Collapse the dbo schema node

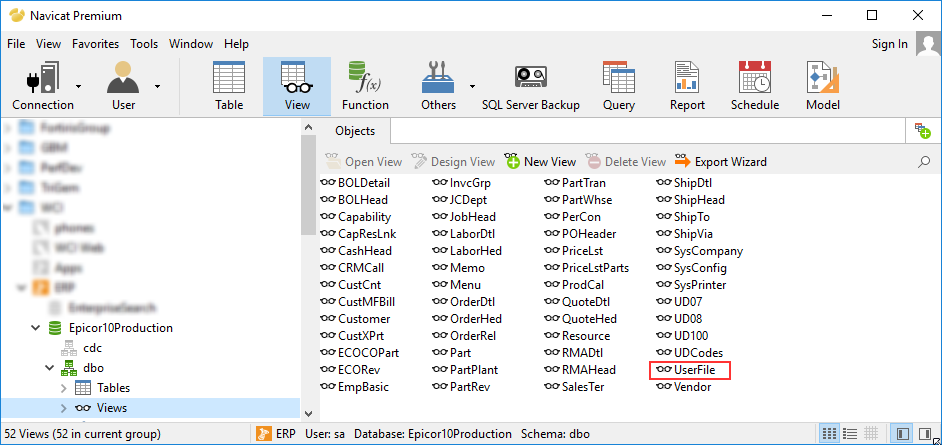coord(50,368)
